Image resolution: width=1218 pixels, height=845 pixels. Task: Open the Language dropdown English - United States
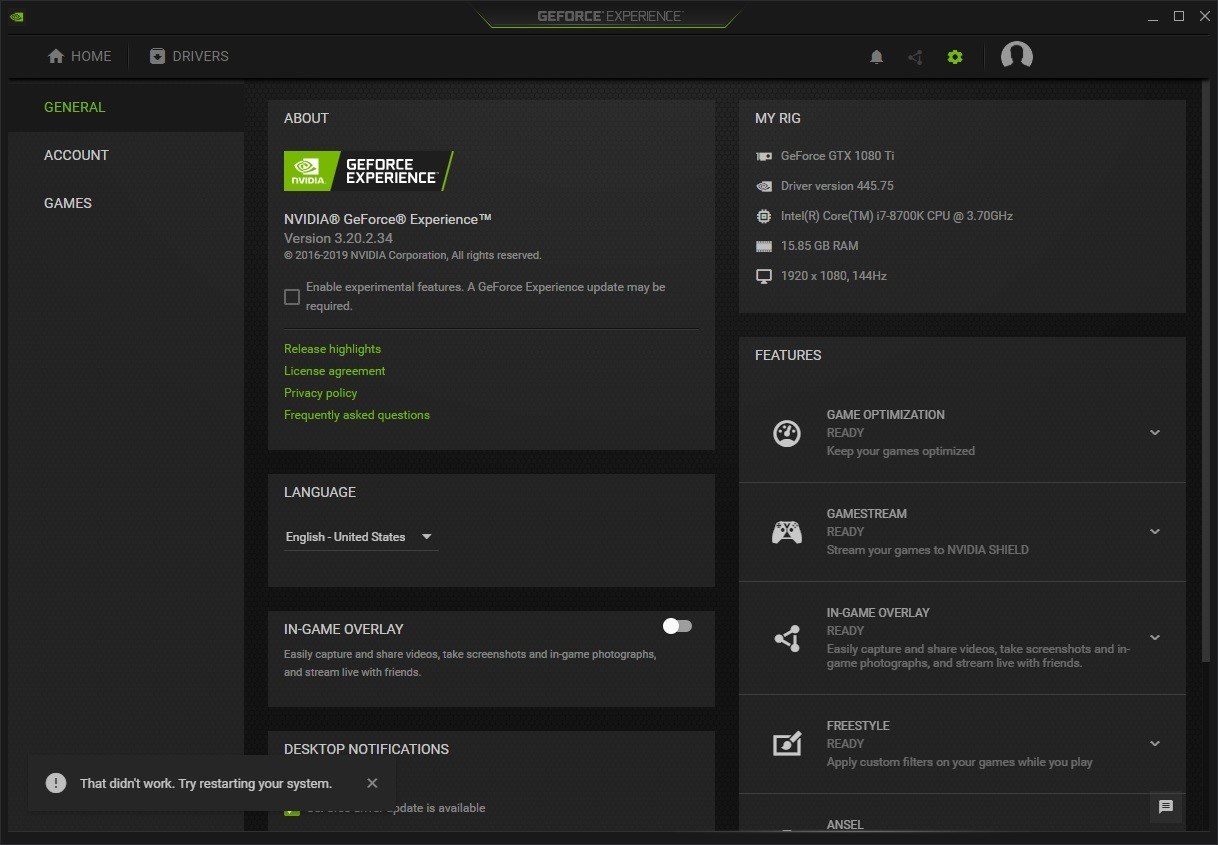tap(360, 537)
